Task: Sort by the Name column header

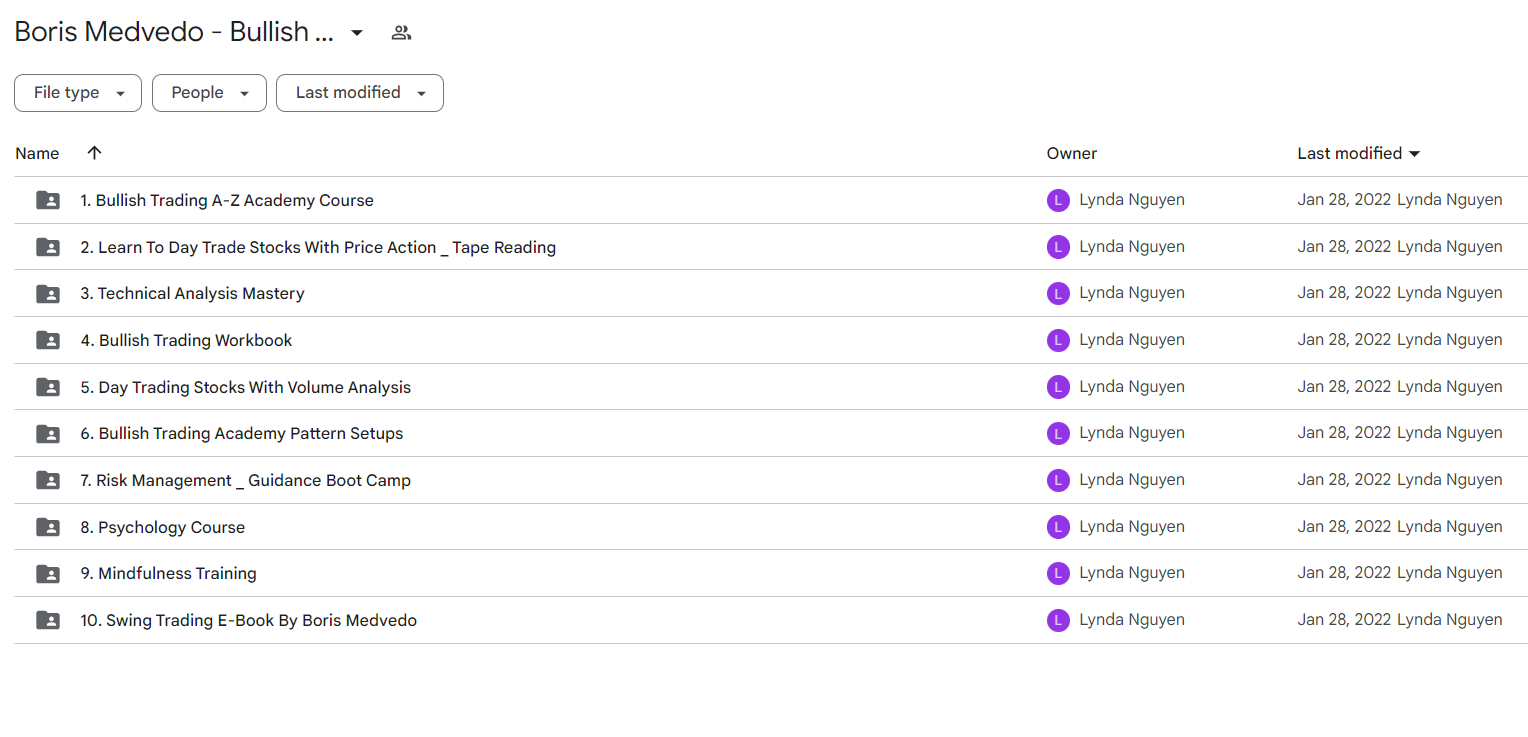Action: coord(37,153)
